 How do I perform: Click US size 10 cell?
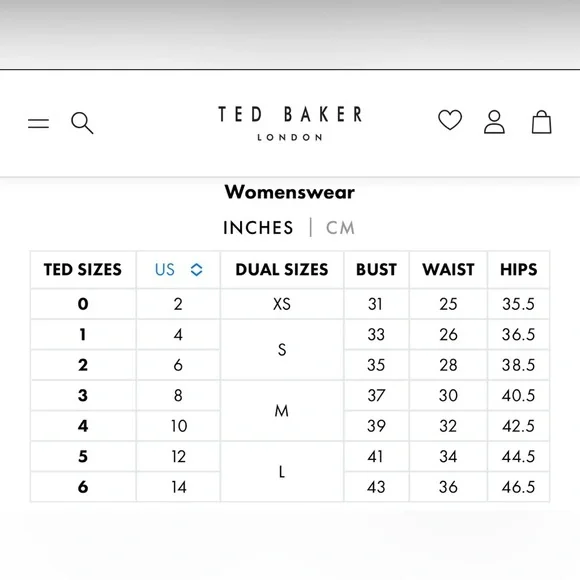178,426
